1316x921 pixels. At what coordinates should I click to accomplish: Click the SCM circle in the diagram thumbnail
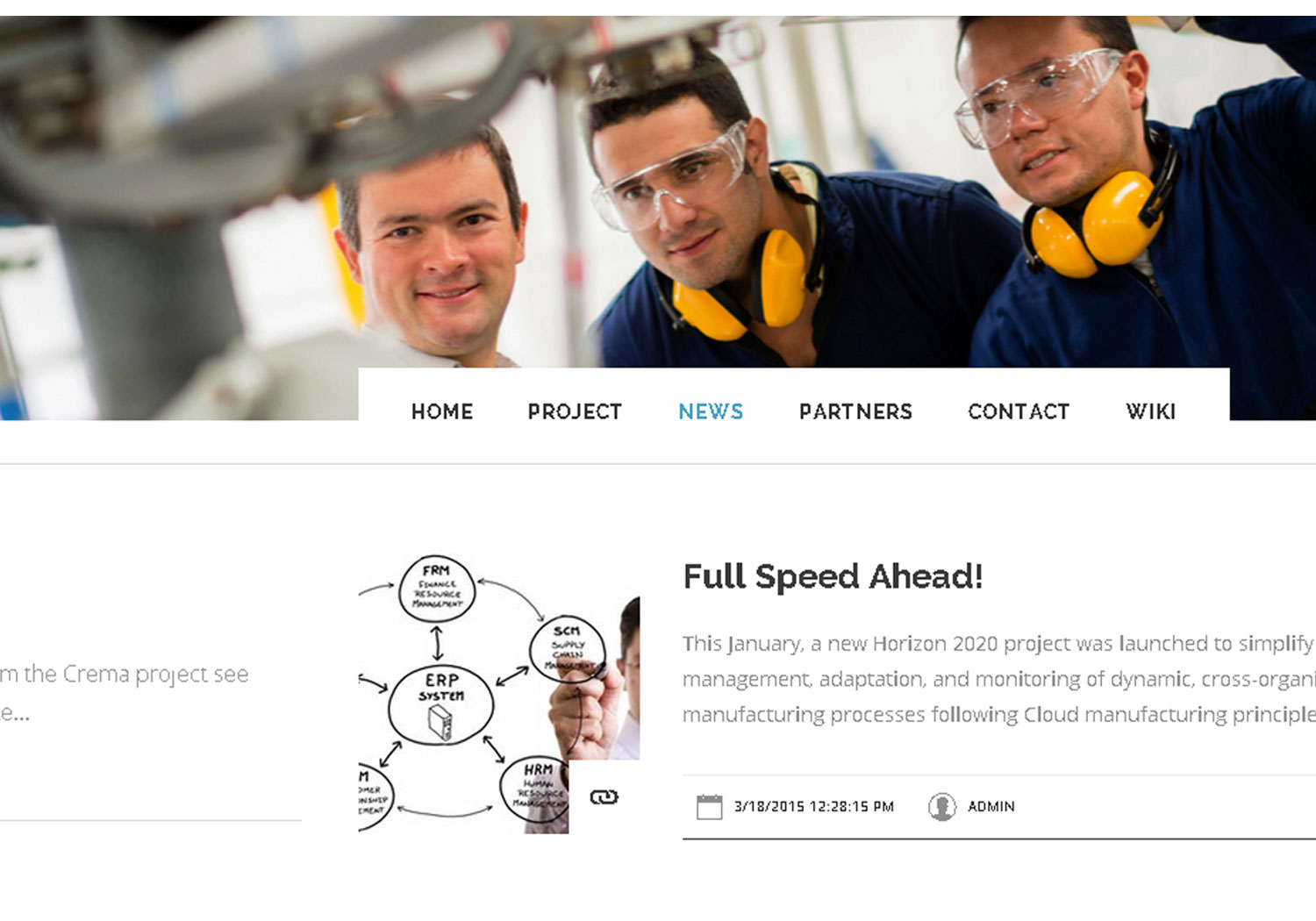point(568,650)
